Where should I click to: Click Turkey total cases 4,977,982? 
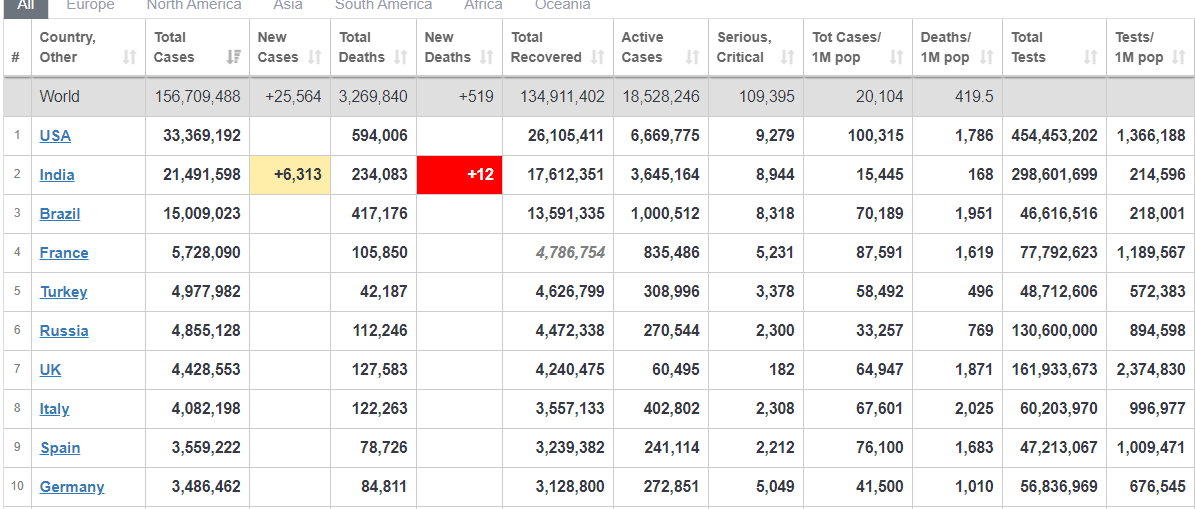point(206,292)
